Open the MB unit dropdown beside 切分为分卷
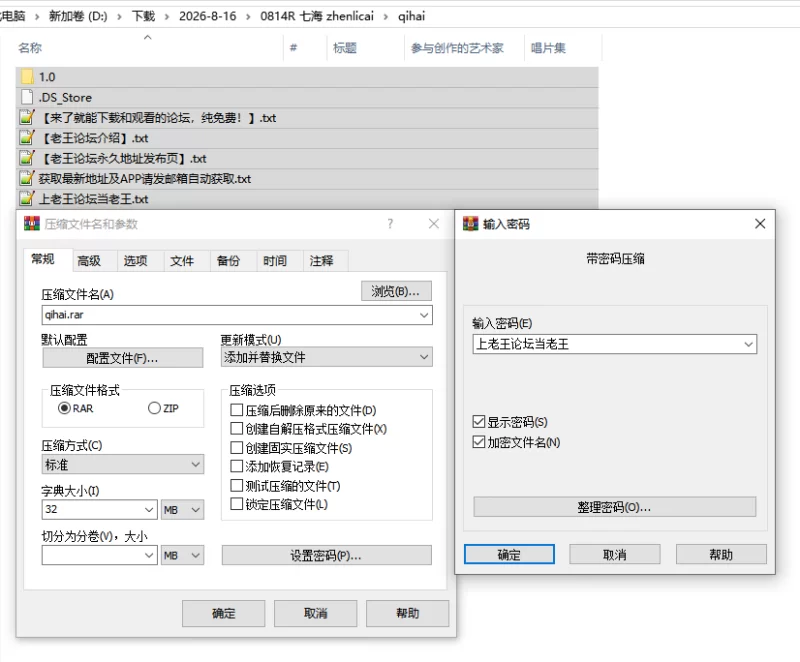Image resolution: width=800 pixels, height=662 pixels. tap(182, 555)
